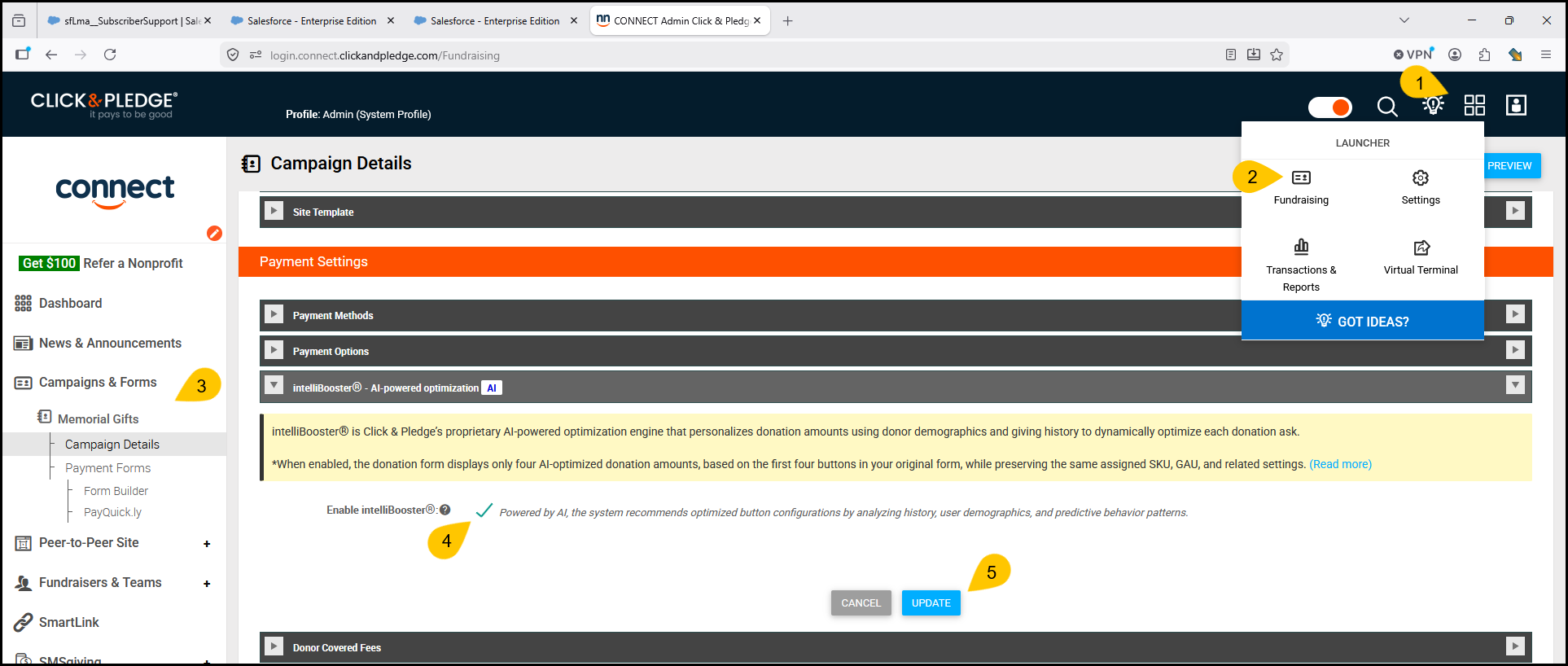Open browser reader view icon

1231,55
